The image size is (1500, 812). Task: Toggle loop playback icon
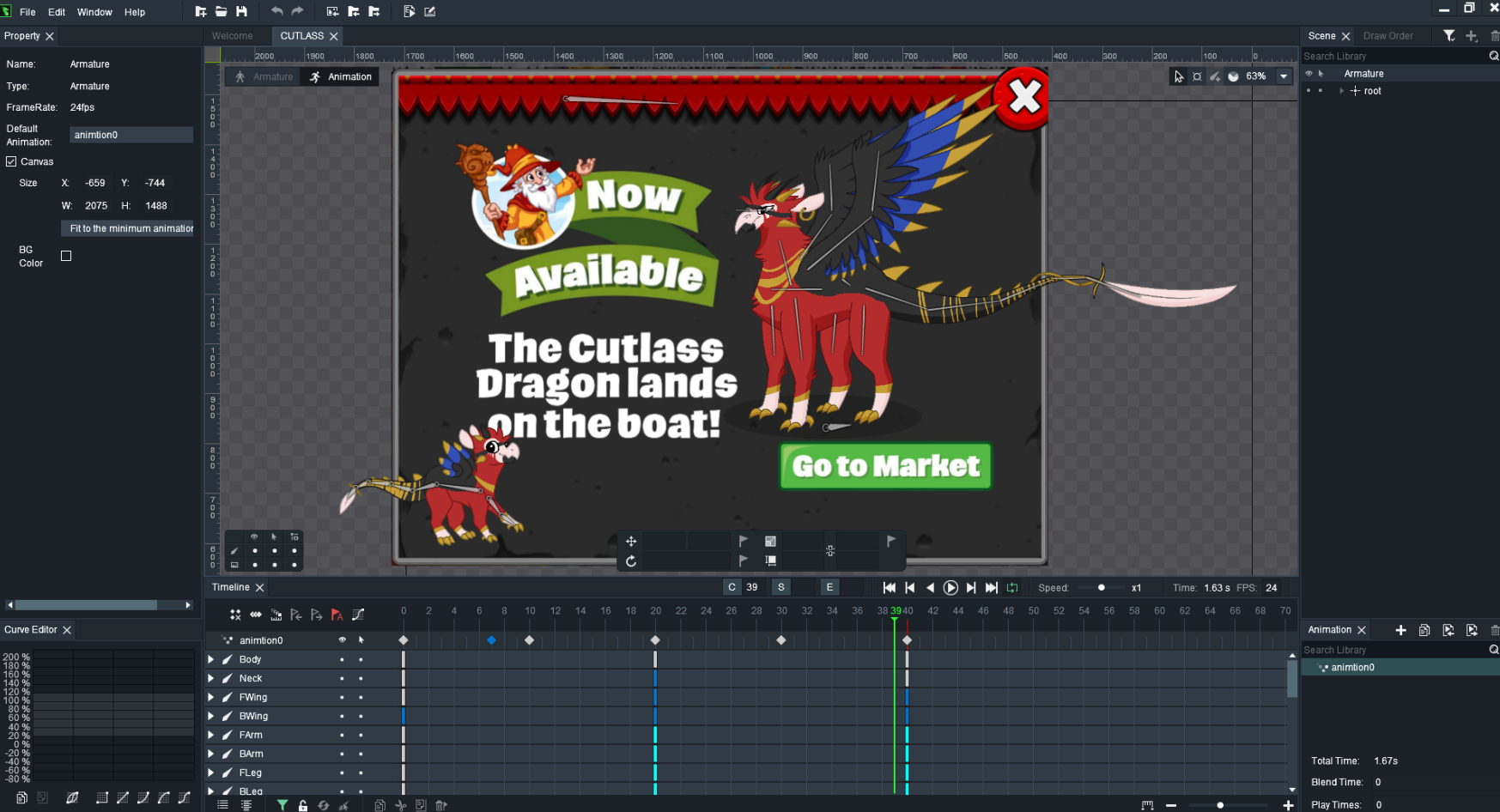pos(1012,588)
